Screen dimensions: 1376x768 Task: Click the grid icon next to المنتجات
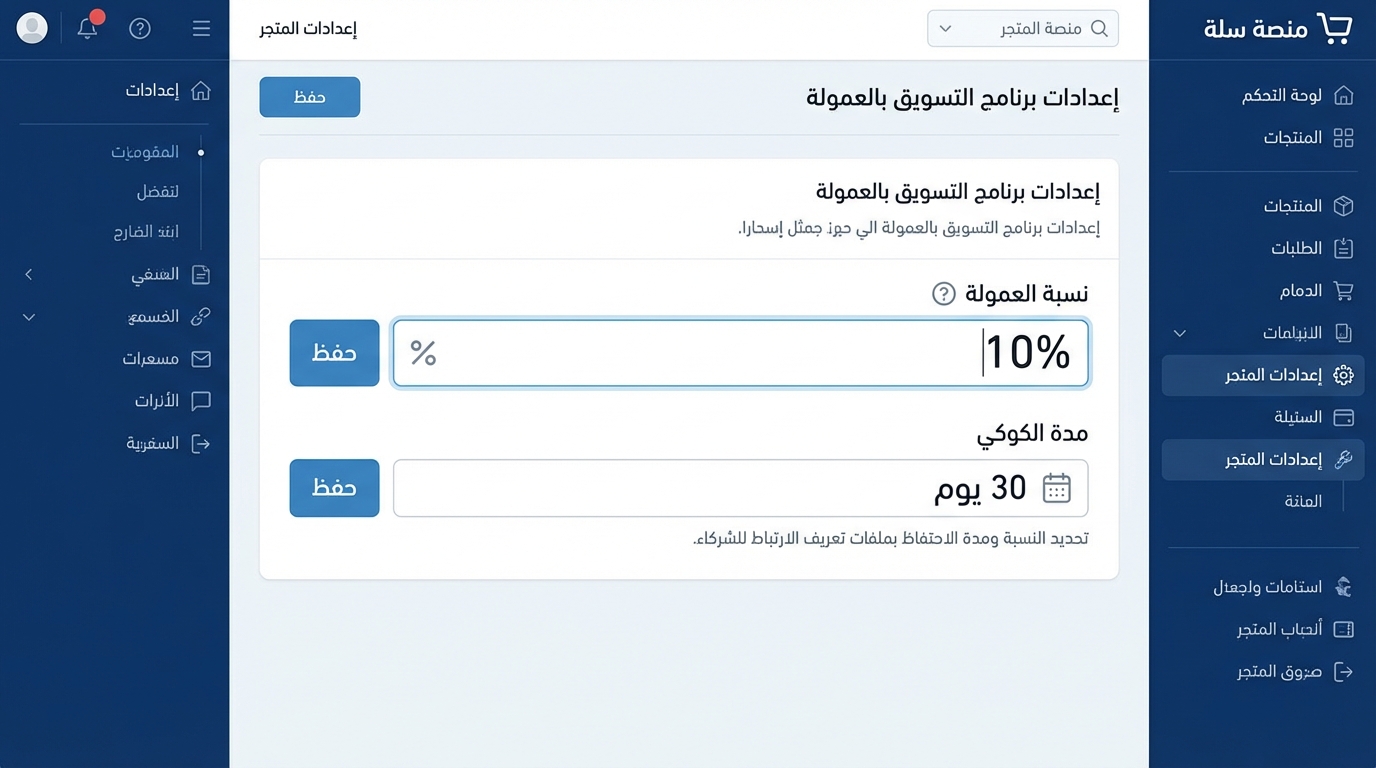click(x=1343, y=137)
